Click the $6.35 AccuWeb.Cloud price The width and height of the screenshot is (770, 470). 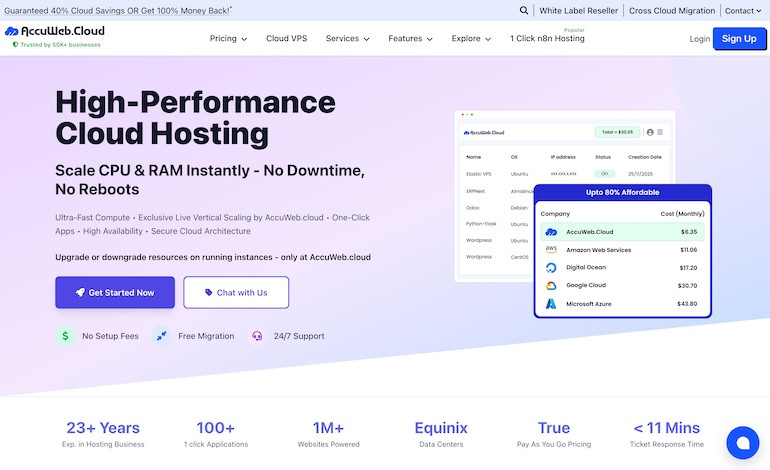pos(689,232)
